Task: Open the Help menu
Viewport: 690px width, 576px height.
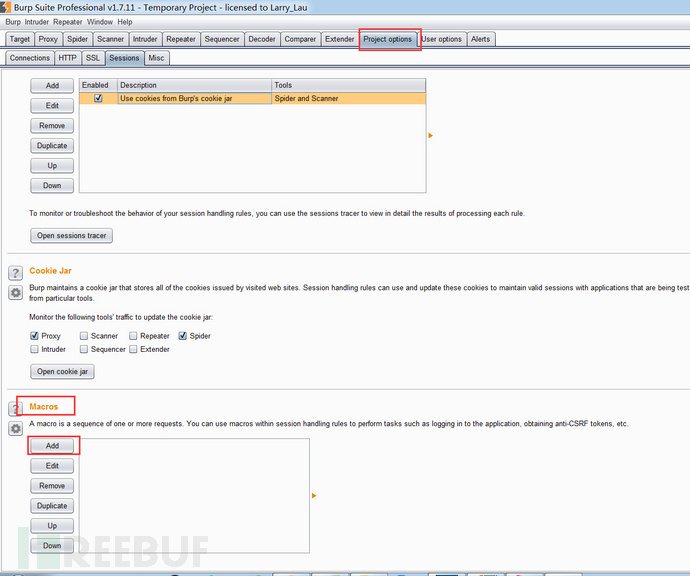Action: point(125,22)
